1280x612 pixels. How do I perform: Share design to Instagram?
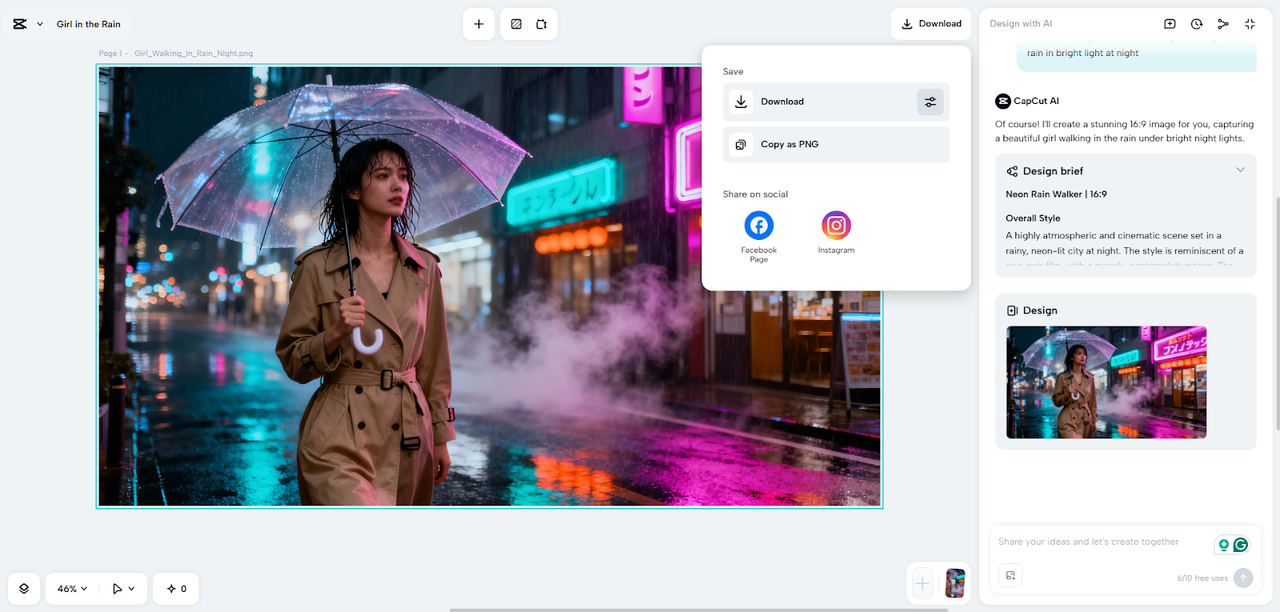[836, 225]
